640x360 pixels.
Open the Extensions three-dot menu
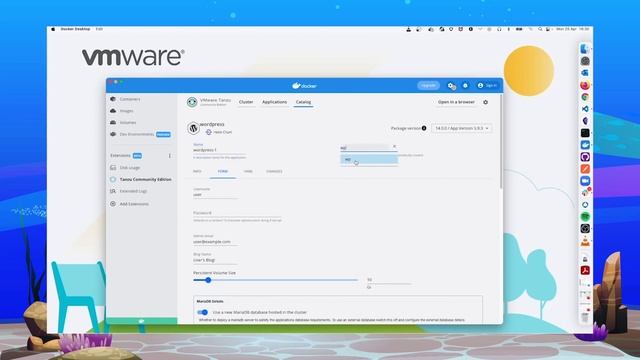[170, 156]
